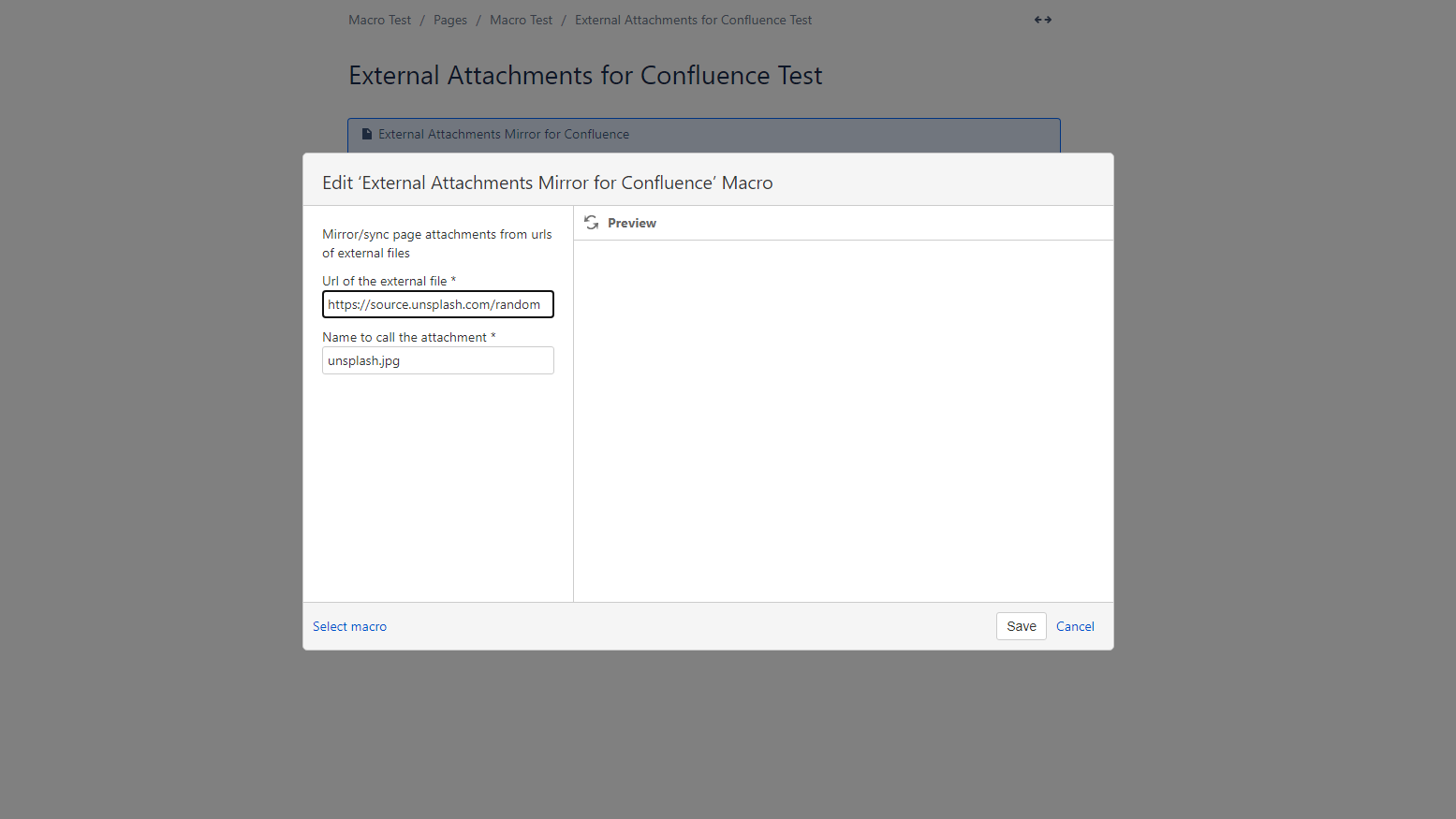This screenshot has width=1456, height=819.
Task: Click inside the empty preview pane
Action: pos(843,421)
